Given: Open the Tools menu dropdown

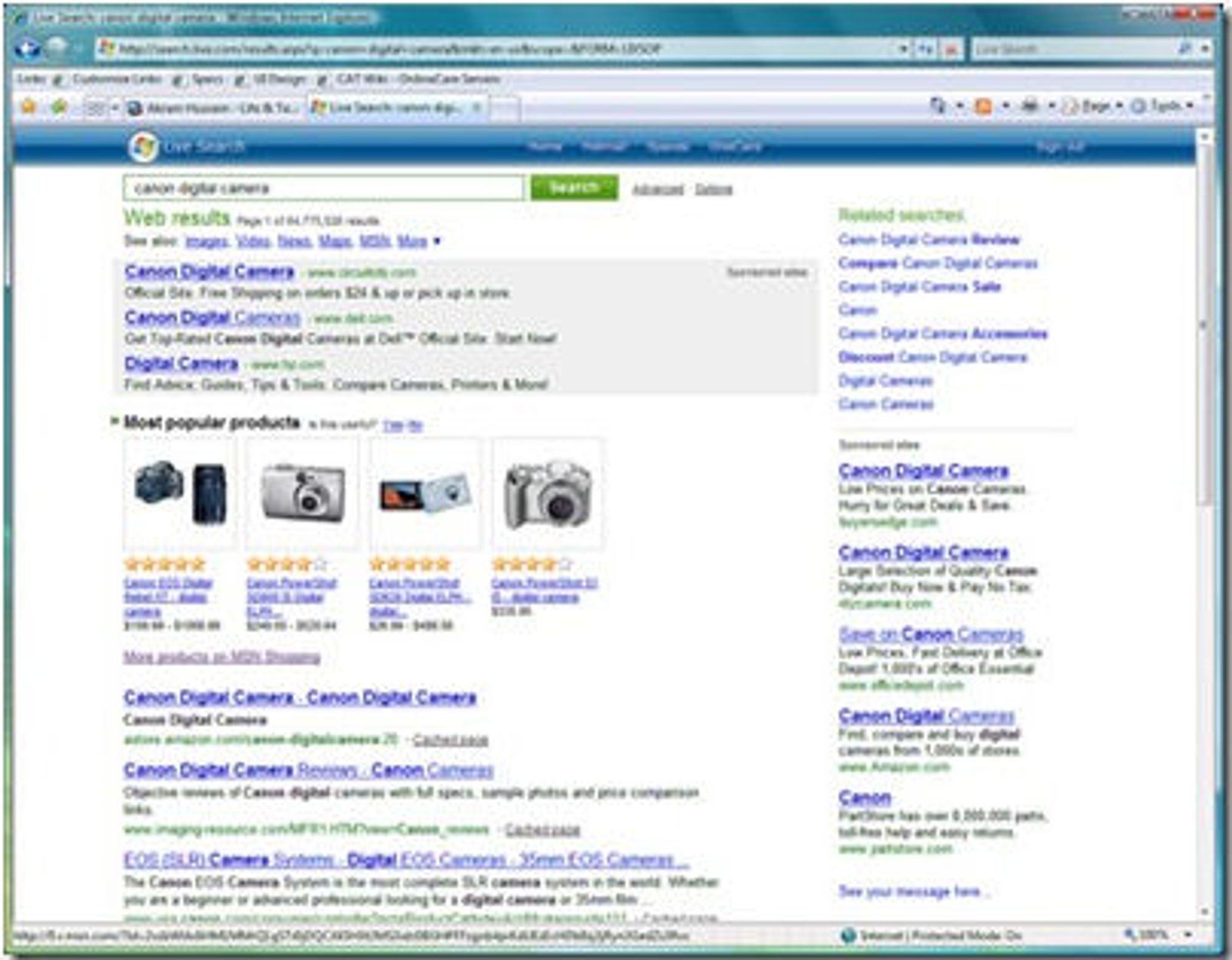Looking at the screenshot, I should click(1163, 107).
